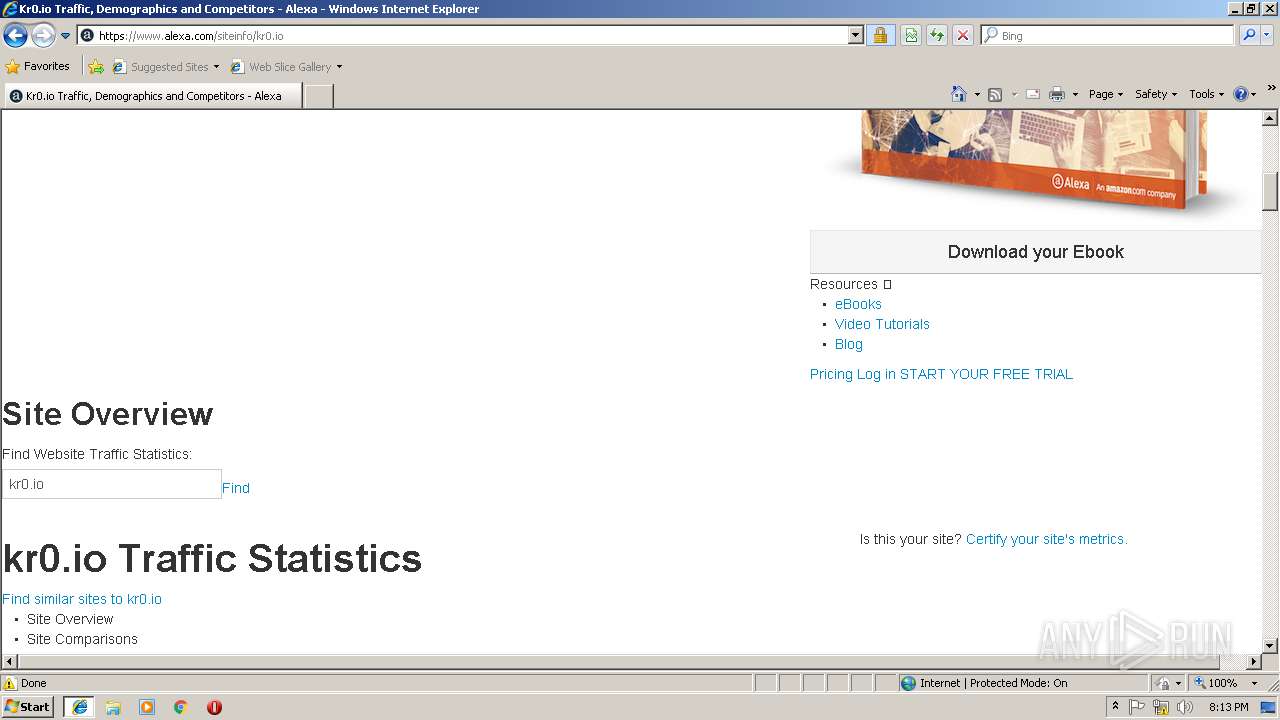View the security lock report icon
The width and height of the screenshot is (1280, 720).
880,36
